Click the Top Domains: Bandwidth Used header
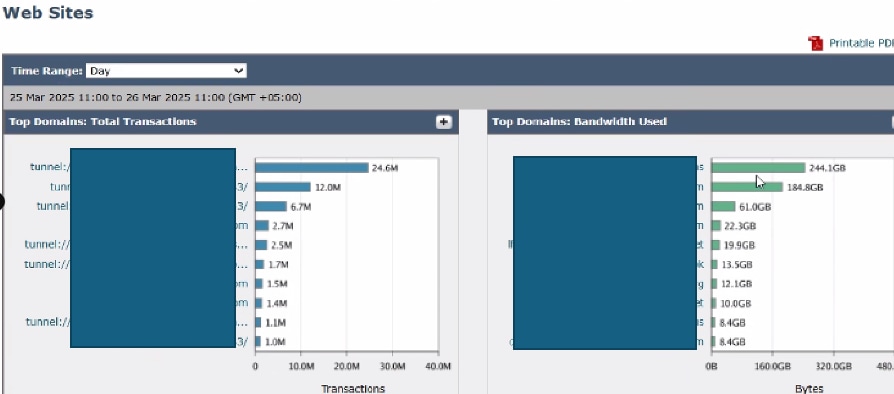The width and height of the screenshot is (894, 394). click(579, 121)
